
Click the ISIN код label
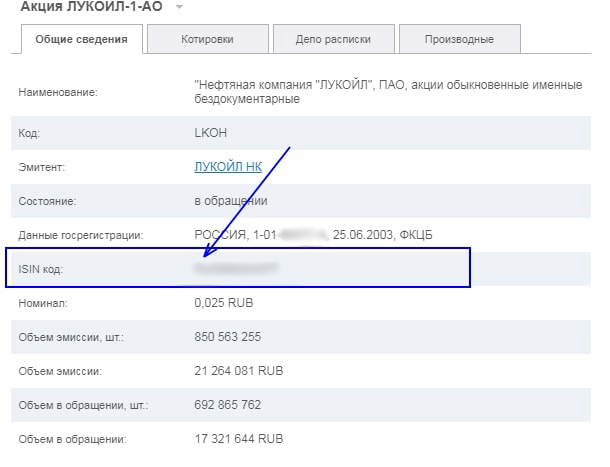point(40,269)
